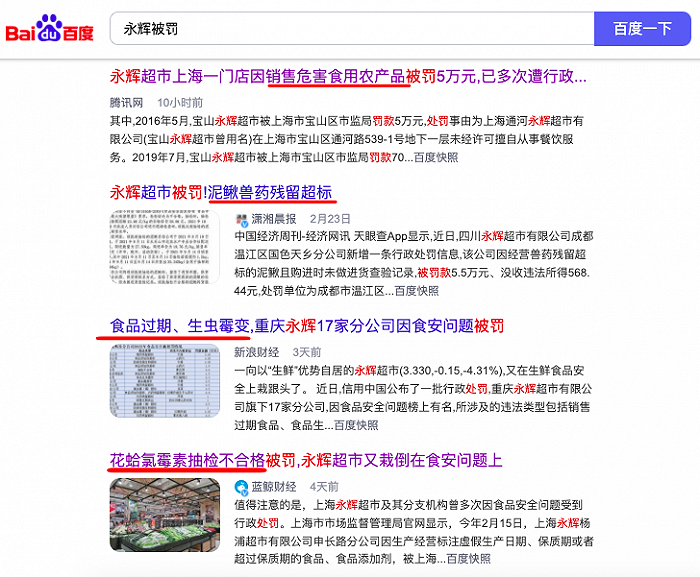Click the snippet beginning 值得注意的是,上海永辉超市

(x=414, y=531)
